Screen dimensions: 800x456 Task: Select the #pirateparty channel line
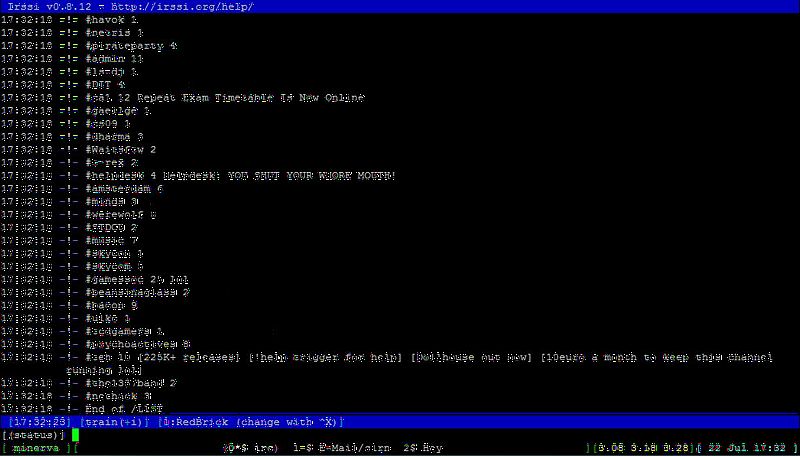pos(130,46)
